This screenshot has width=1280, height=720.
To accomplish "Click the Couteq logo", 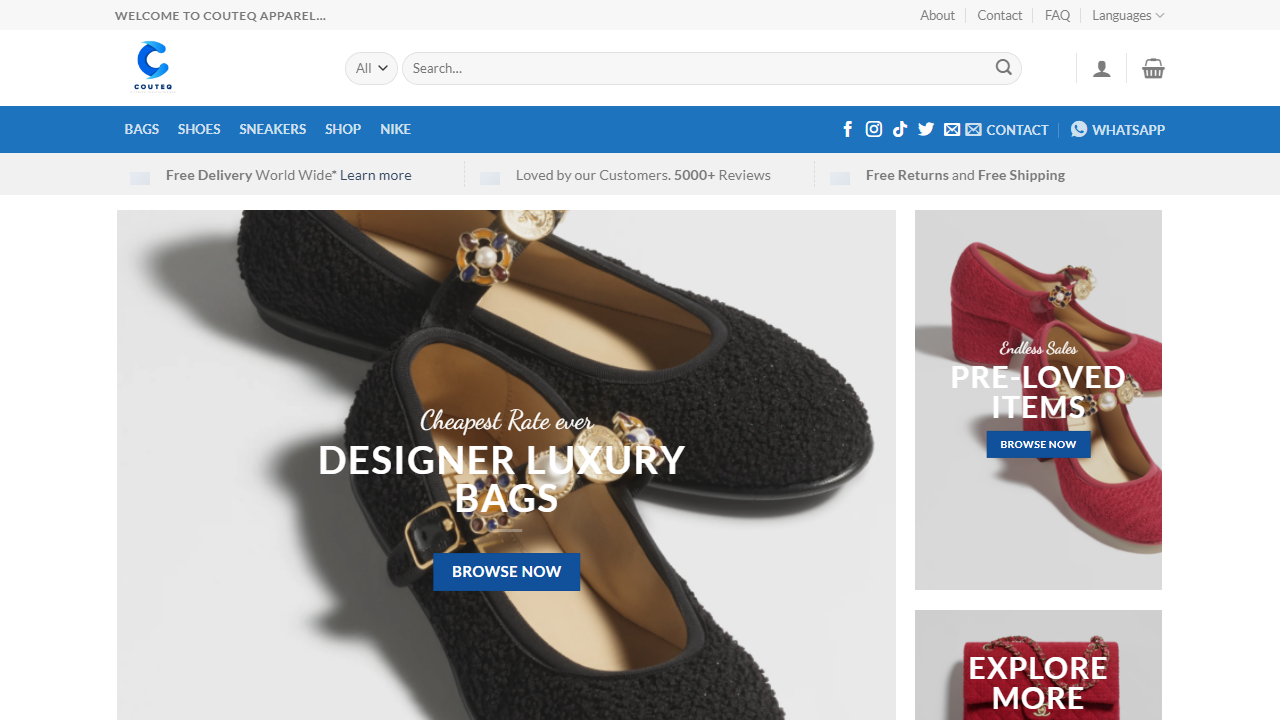I will [x=153, y=66].
